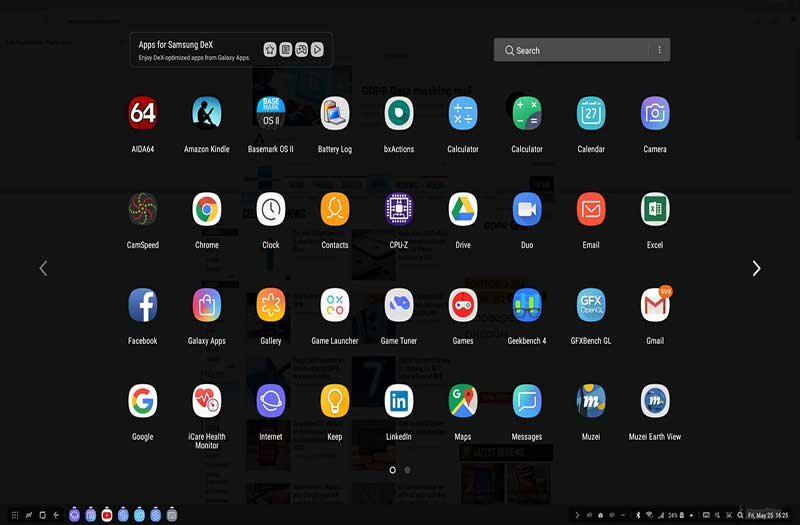Open the Calendar app
This screenshot has height=525, width=800.
click(x=591, y=113)
